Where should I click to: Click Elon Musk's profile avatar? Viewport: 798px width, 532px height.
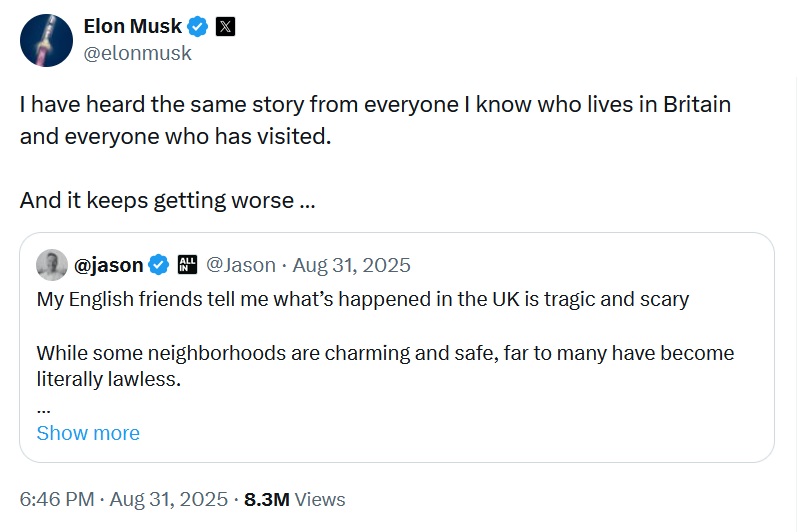46,41
